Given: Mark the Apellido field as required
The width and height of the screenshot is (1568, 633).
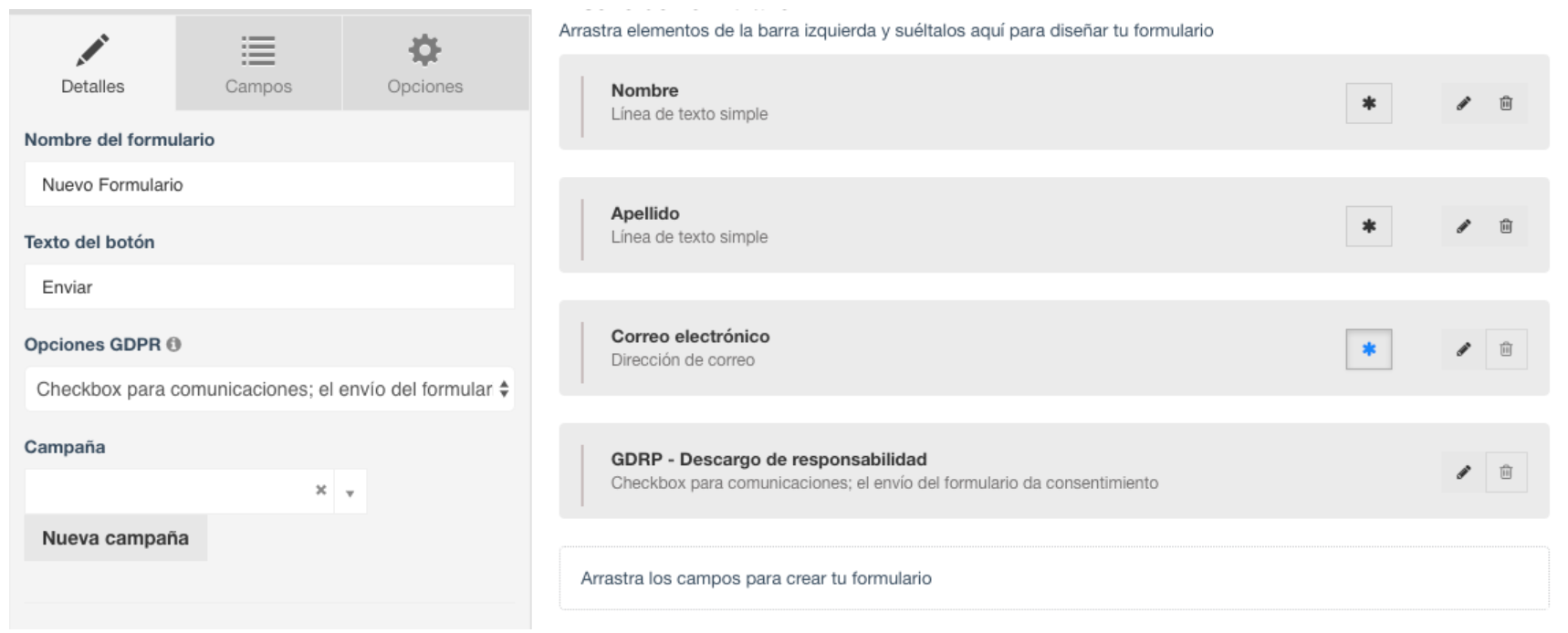Looking at the screenshot, I should (1368, 224).
